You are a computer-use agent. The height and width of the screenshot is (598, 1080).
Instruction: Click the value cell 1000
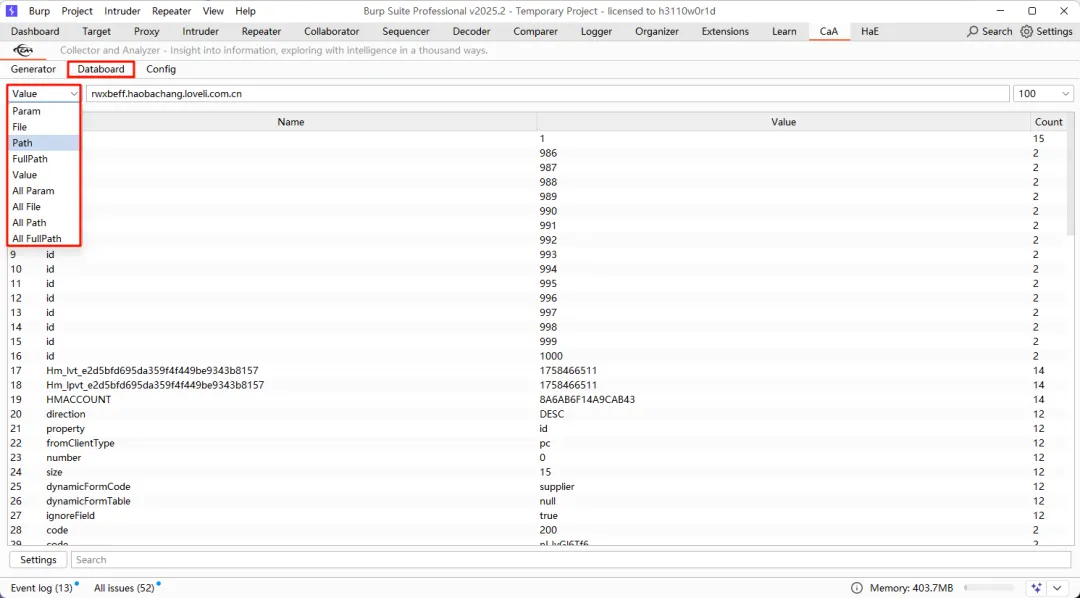point(551,356)
